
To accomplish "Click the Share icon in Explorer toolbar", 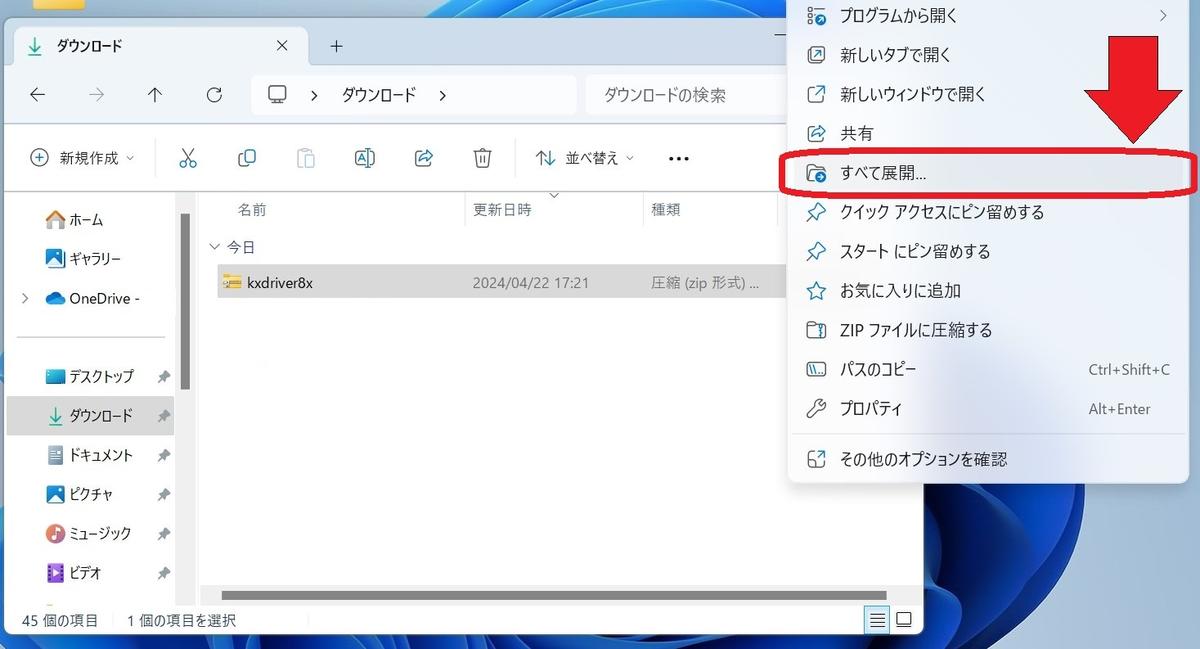I will coord(423,158).
